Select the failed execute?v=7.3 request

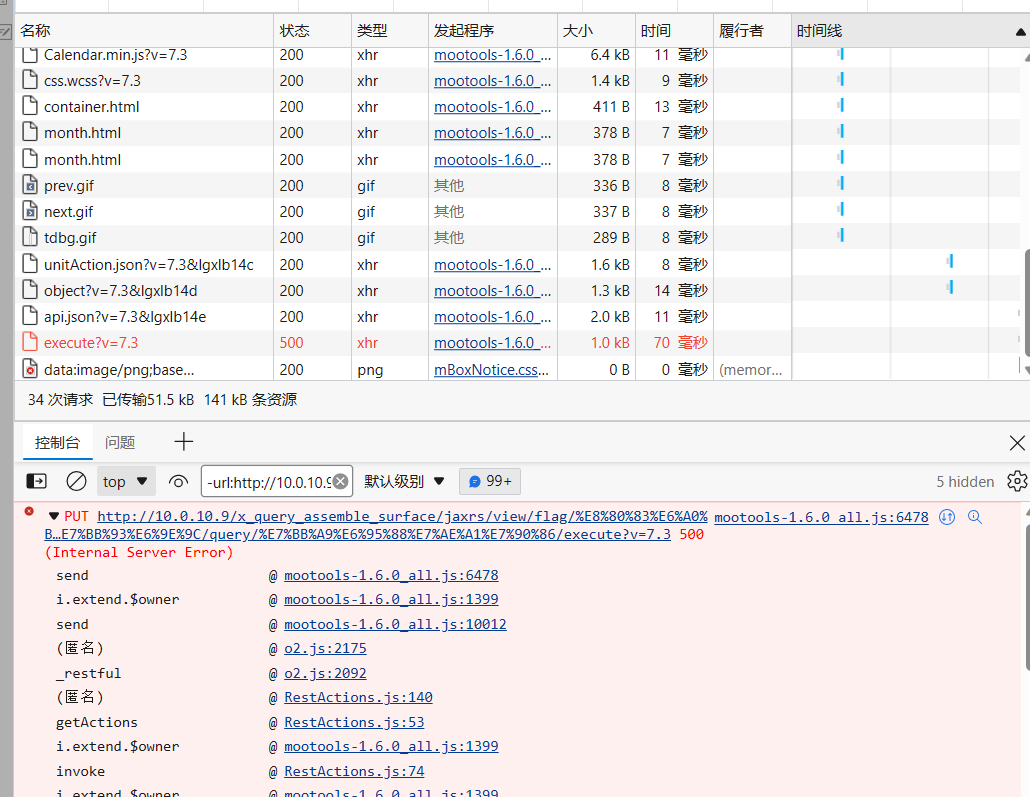point(91,343)
